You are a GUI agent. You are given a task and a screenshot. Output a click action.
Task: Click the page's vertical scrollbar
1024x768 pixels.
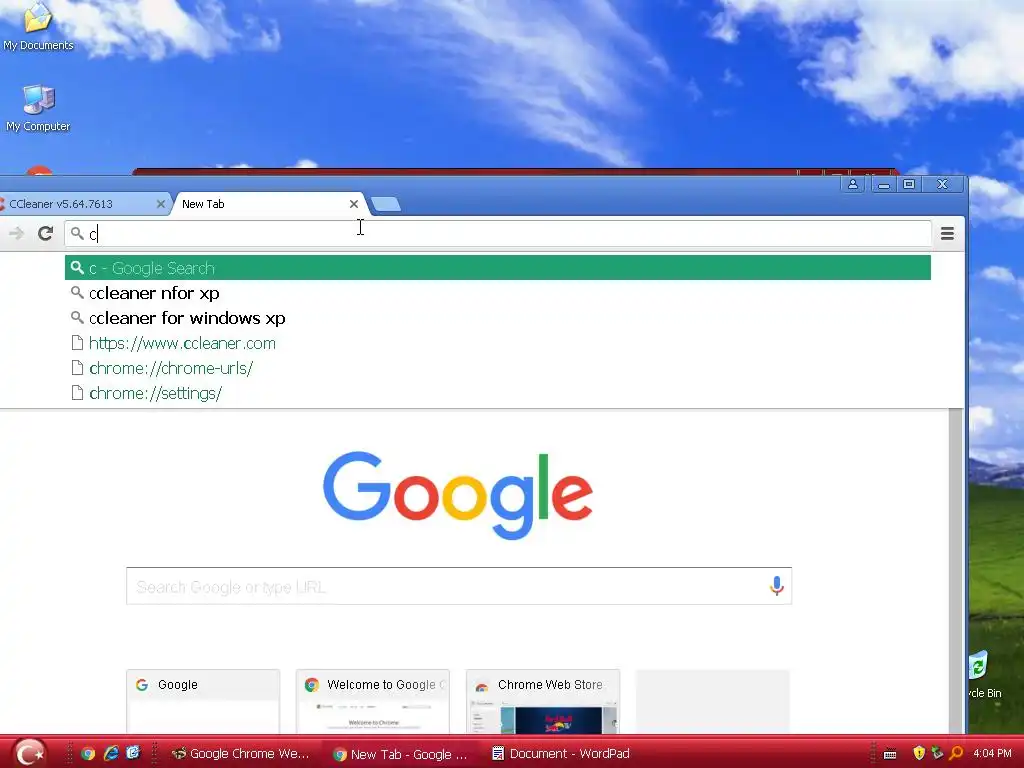[956, 571]
